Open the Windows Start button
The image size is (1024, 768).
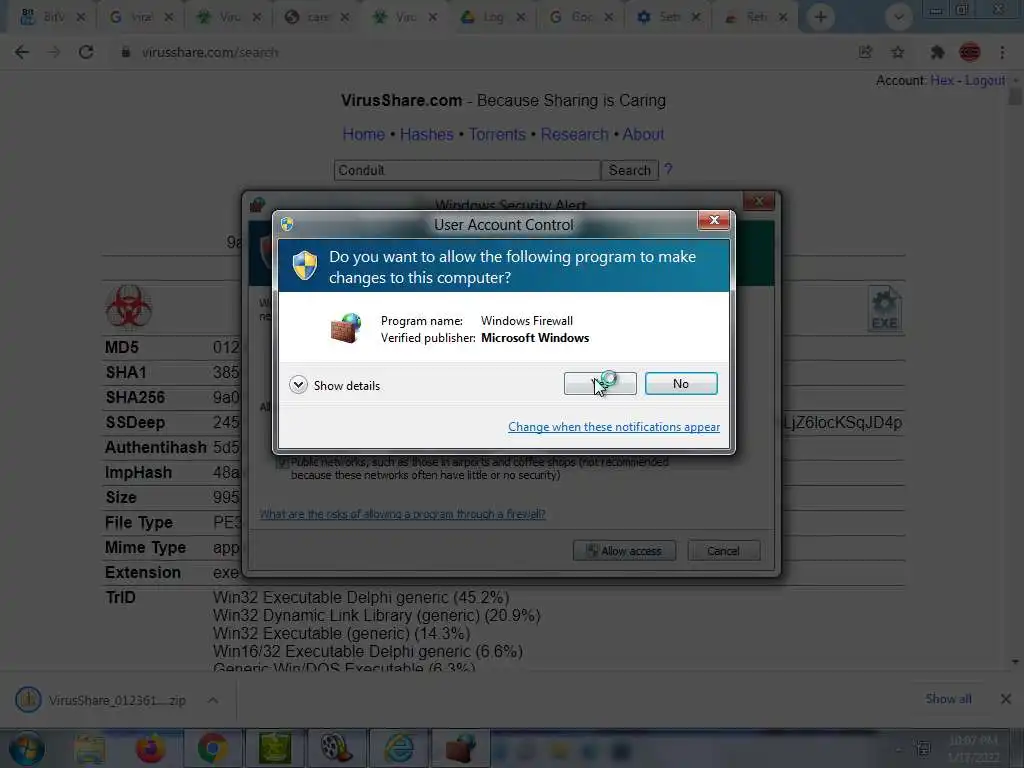(x=26, y=749)
